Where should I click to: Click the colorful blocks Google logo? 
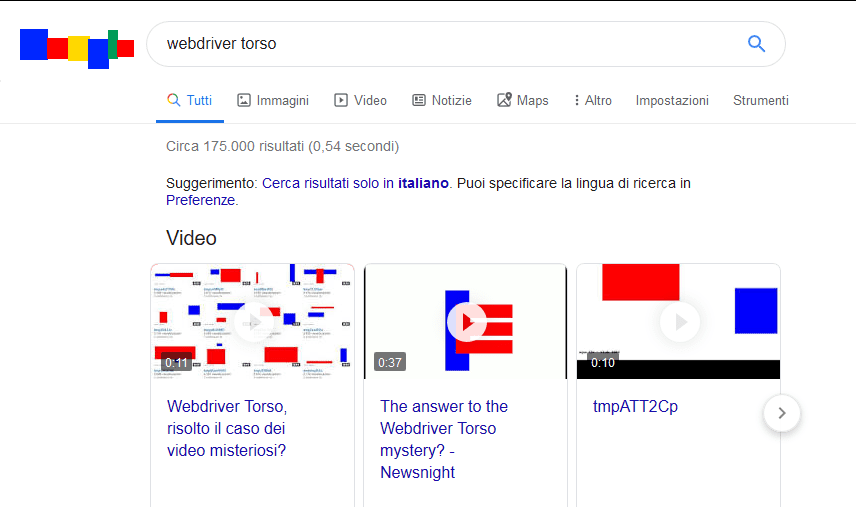77,47
